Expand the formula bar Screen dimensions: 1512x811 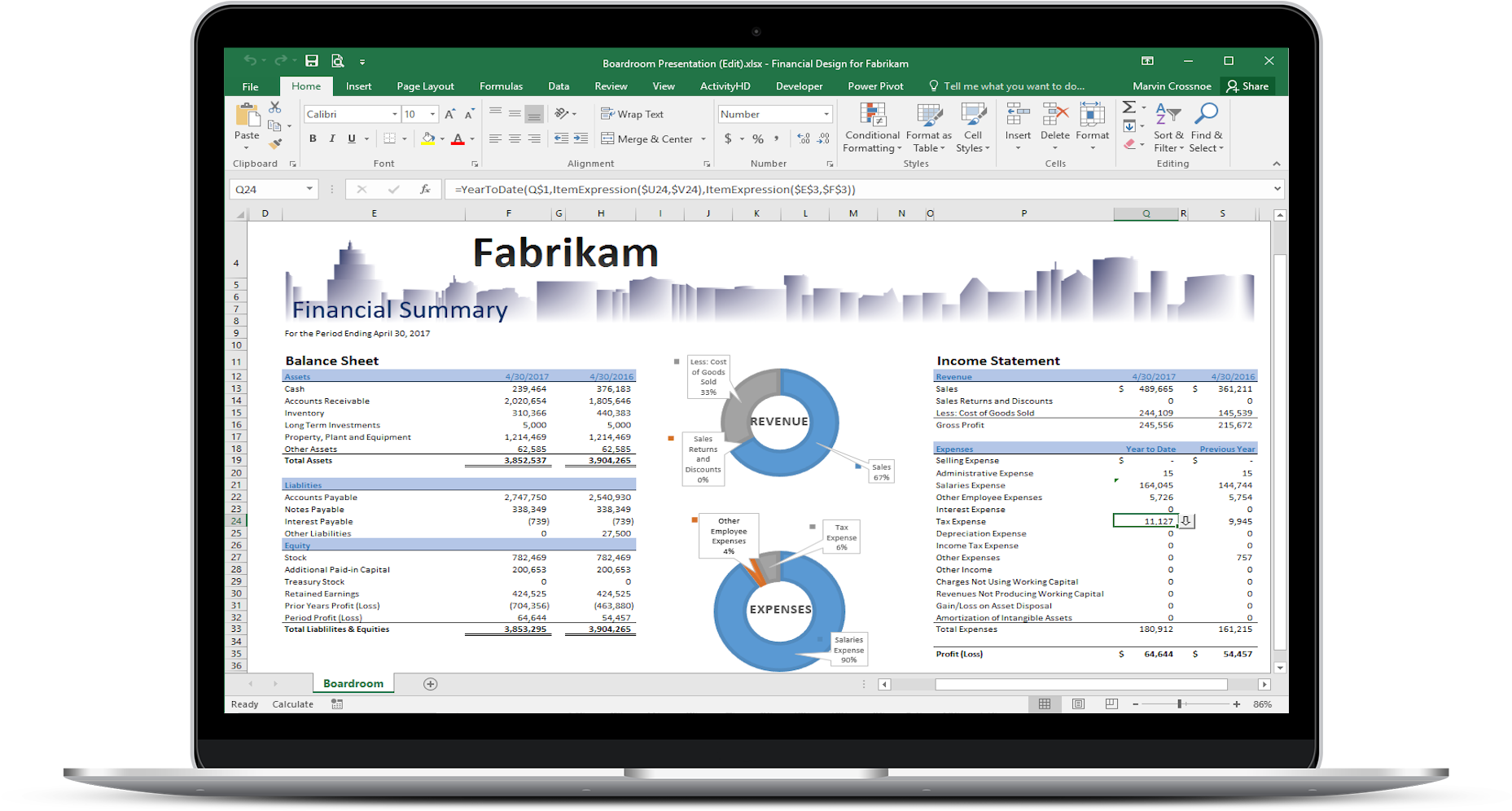coord(1277,189)
